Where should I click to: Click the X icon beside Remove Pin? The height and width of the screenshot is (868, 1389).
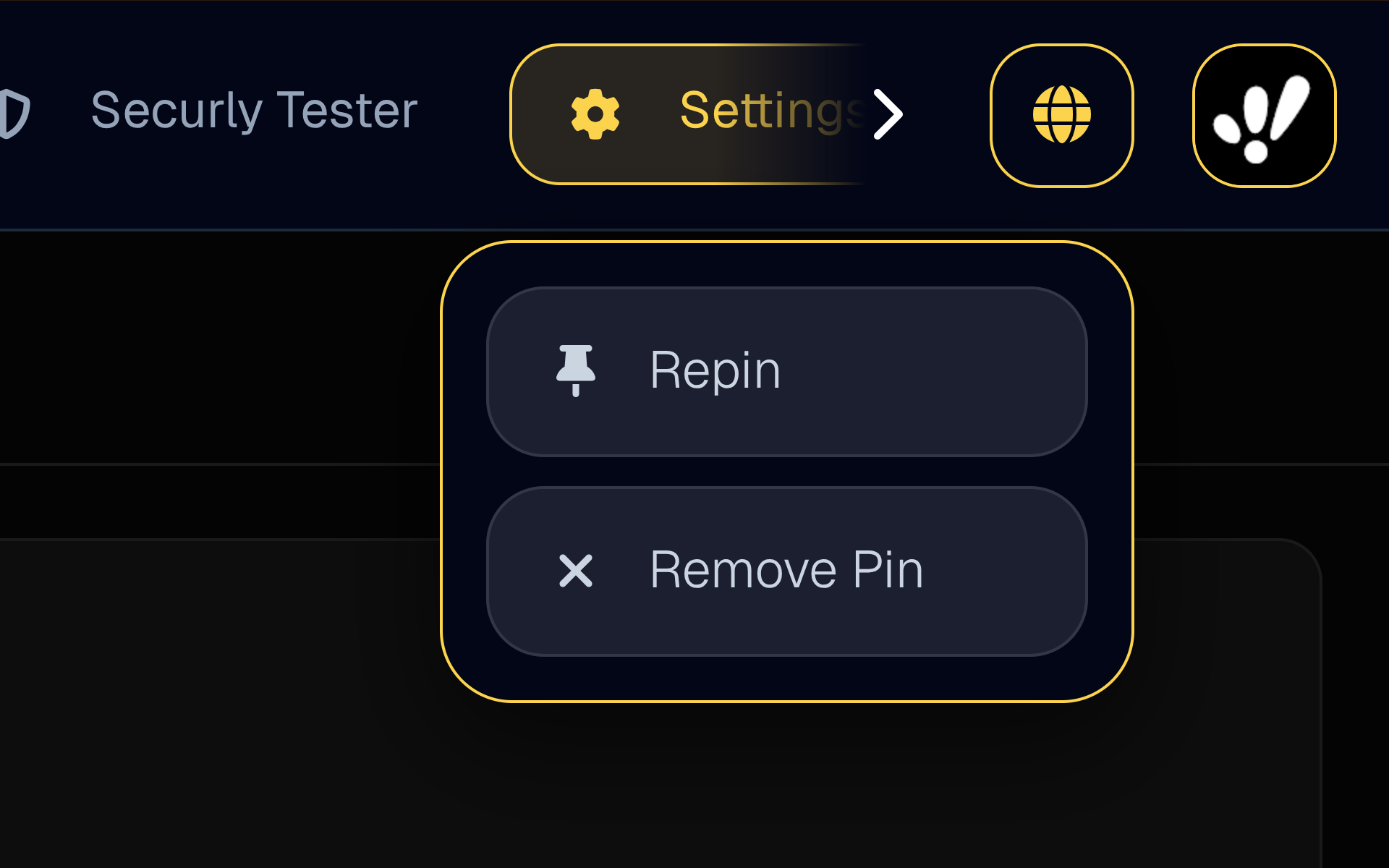click(576, 571)
